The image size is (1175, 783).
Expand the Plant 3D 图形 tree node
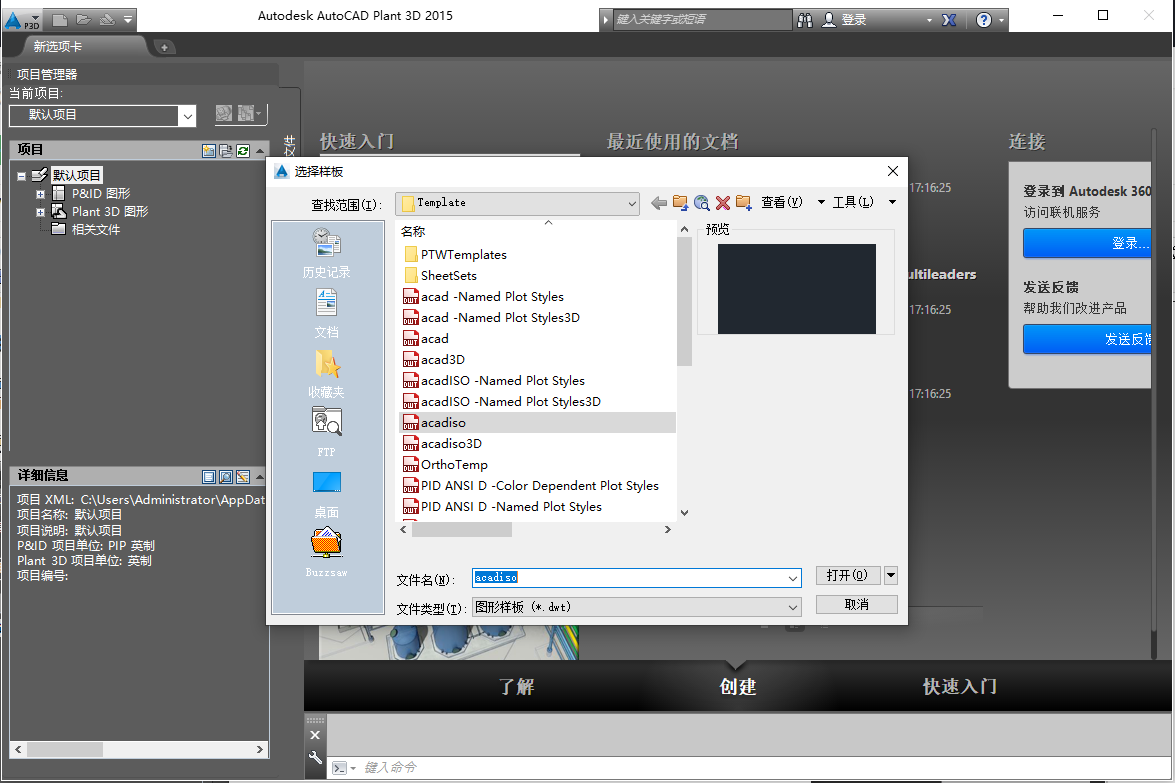[x=40, y=211]
